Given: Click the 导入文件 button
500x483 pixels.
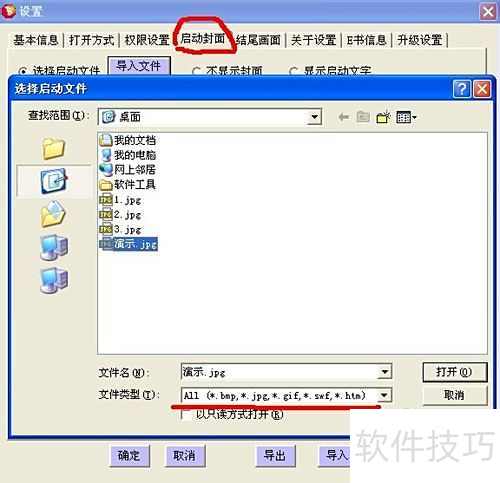Looking at the screenshot, I should point(139,66).
